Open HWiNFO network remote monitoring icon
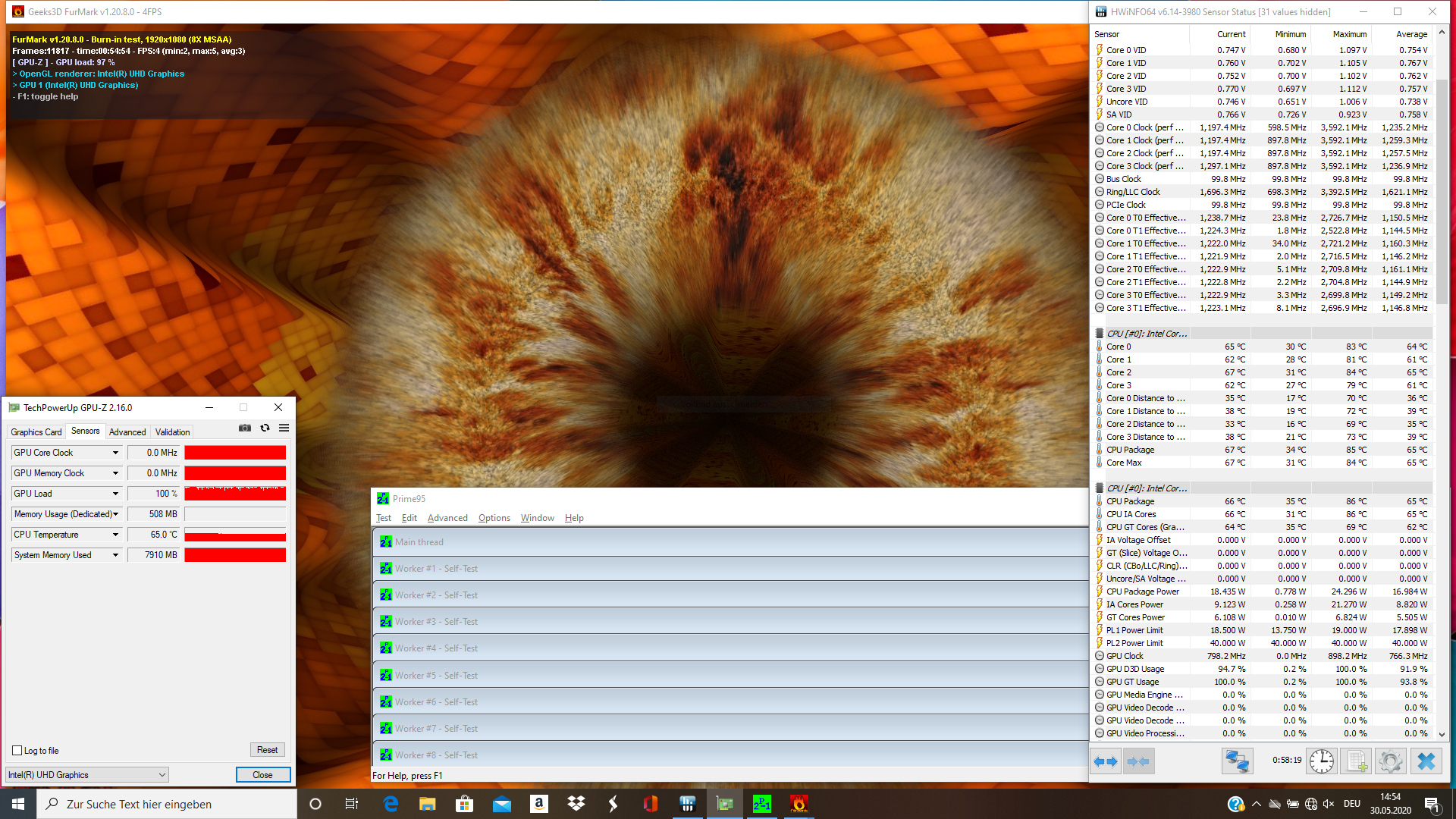The image size is (1456, 819). point(1237,761)
